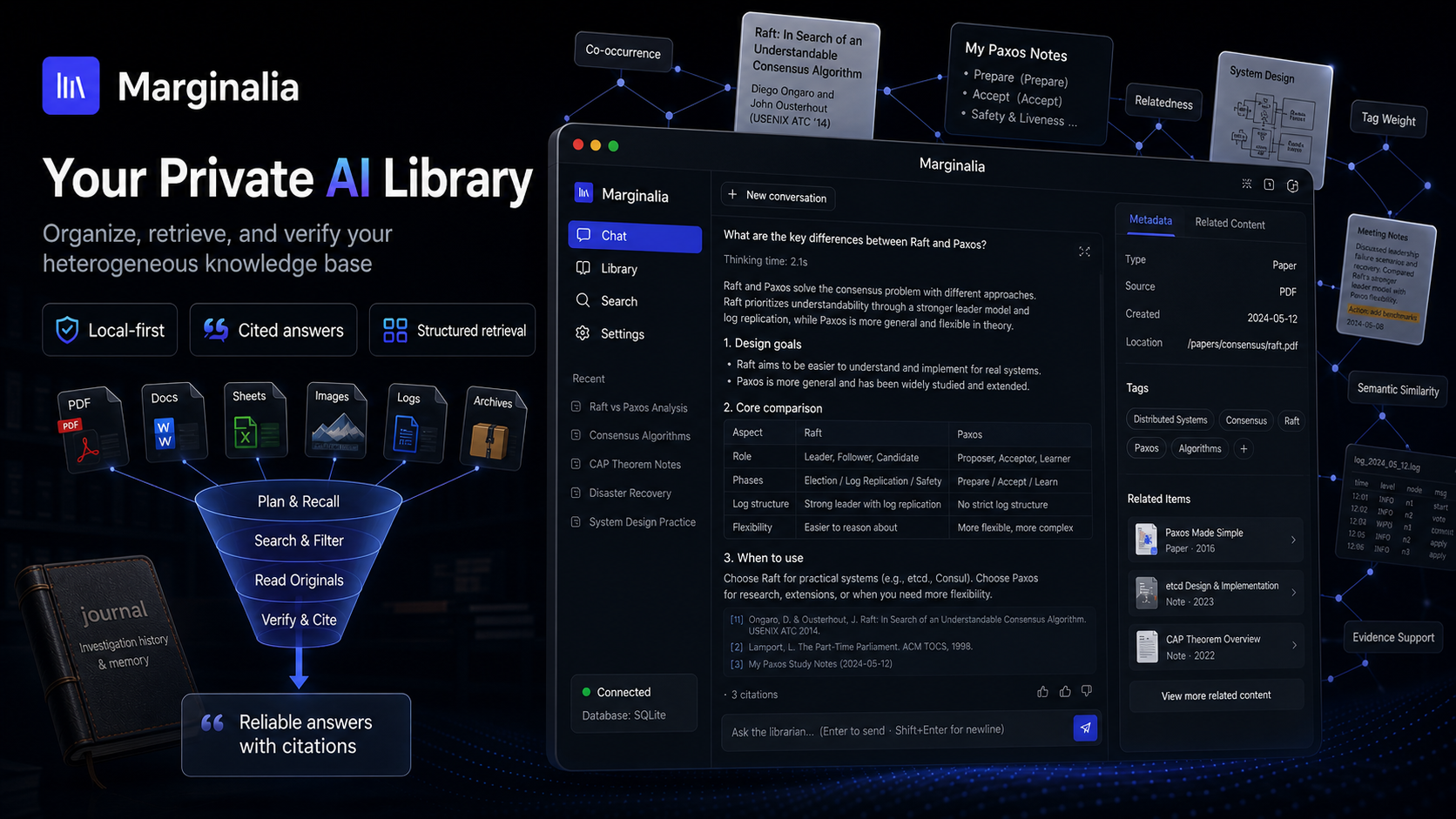Click the grid icon on Structured retrieval badge

click(x=395, y=330)
